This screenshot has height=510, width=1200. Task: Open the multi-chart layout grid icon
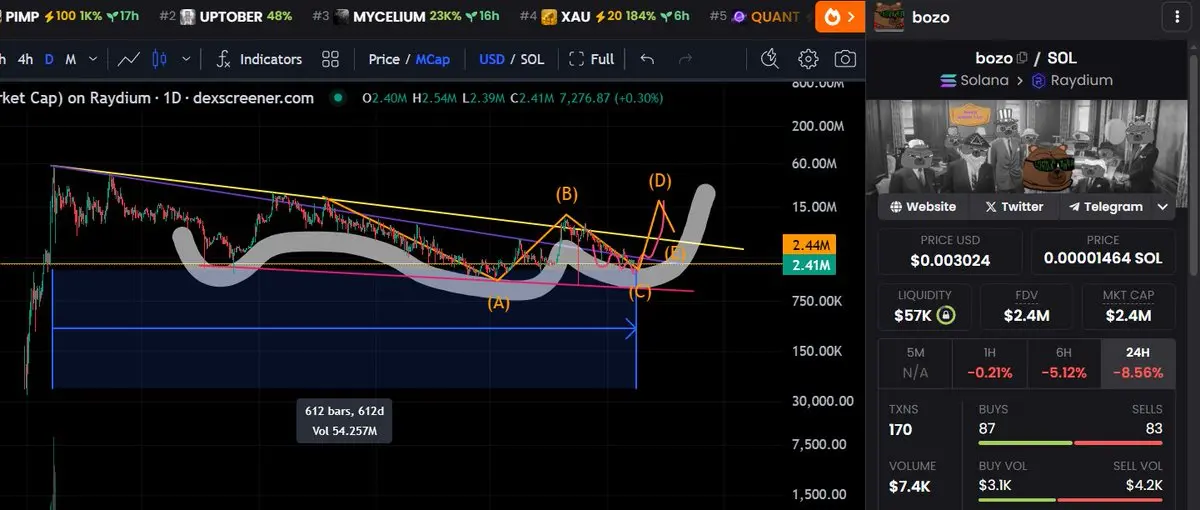(x=331, y=59)
